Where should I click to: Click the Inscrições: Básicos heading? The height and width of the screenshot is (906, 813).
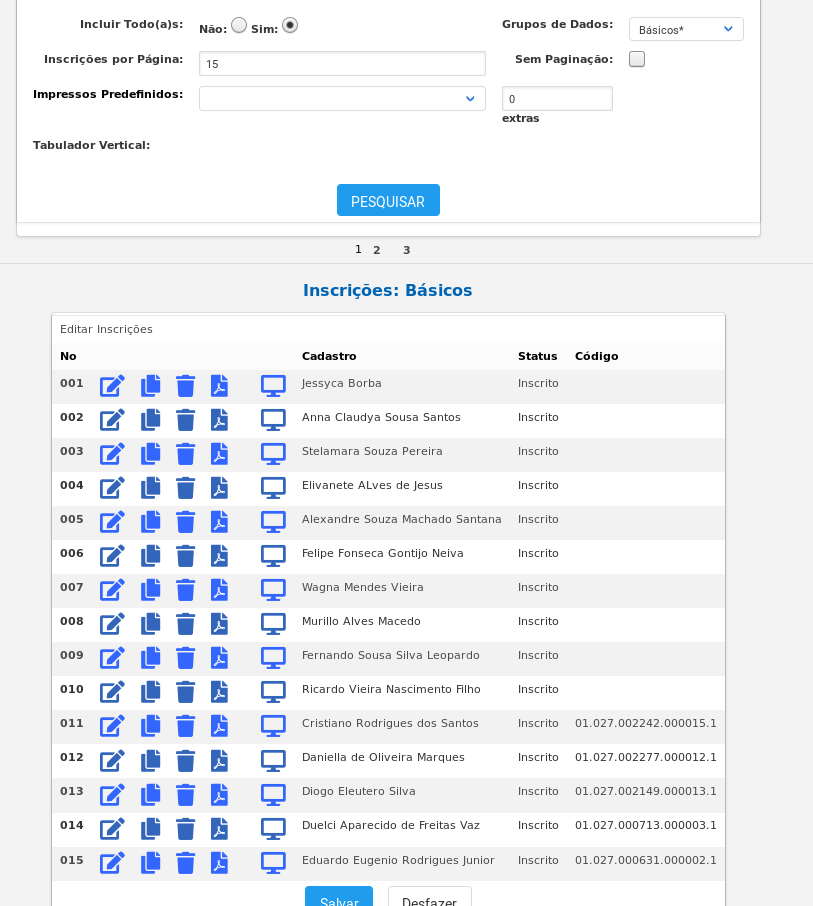click(388, 290)
